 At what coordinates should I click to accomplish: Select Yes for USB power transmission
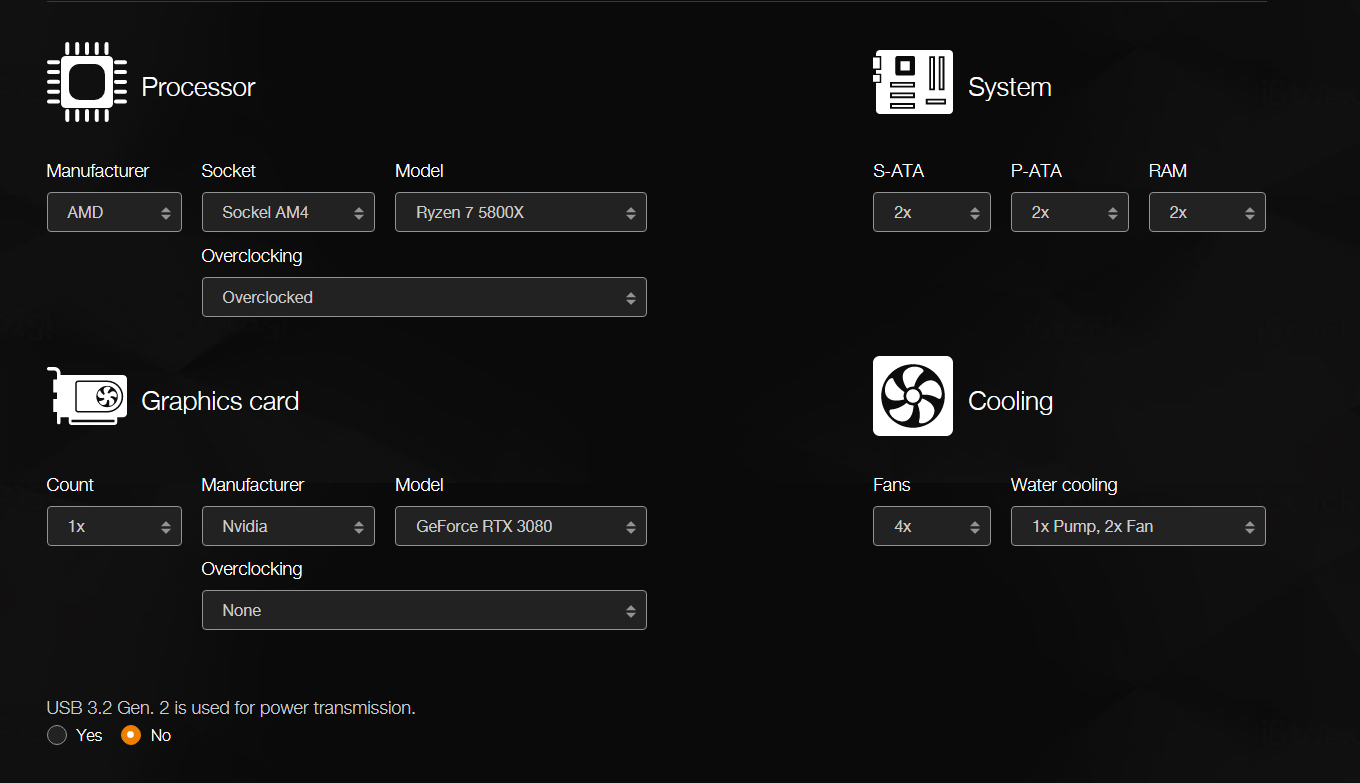[57, 735]
